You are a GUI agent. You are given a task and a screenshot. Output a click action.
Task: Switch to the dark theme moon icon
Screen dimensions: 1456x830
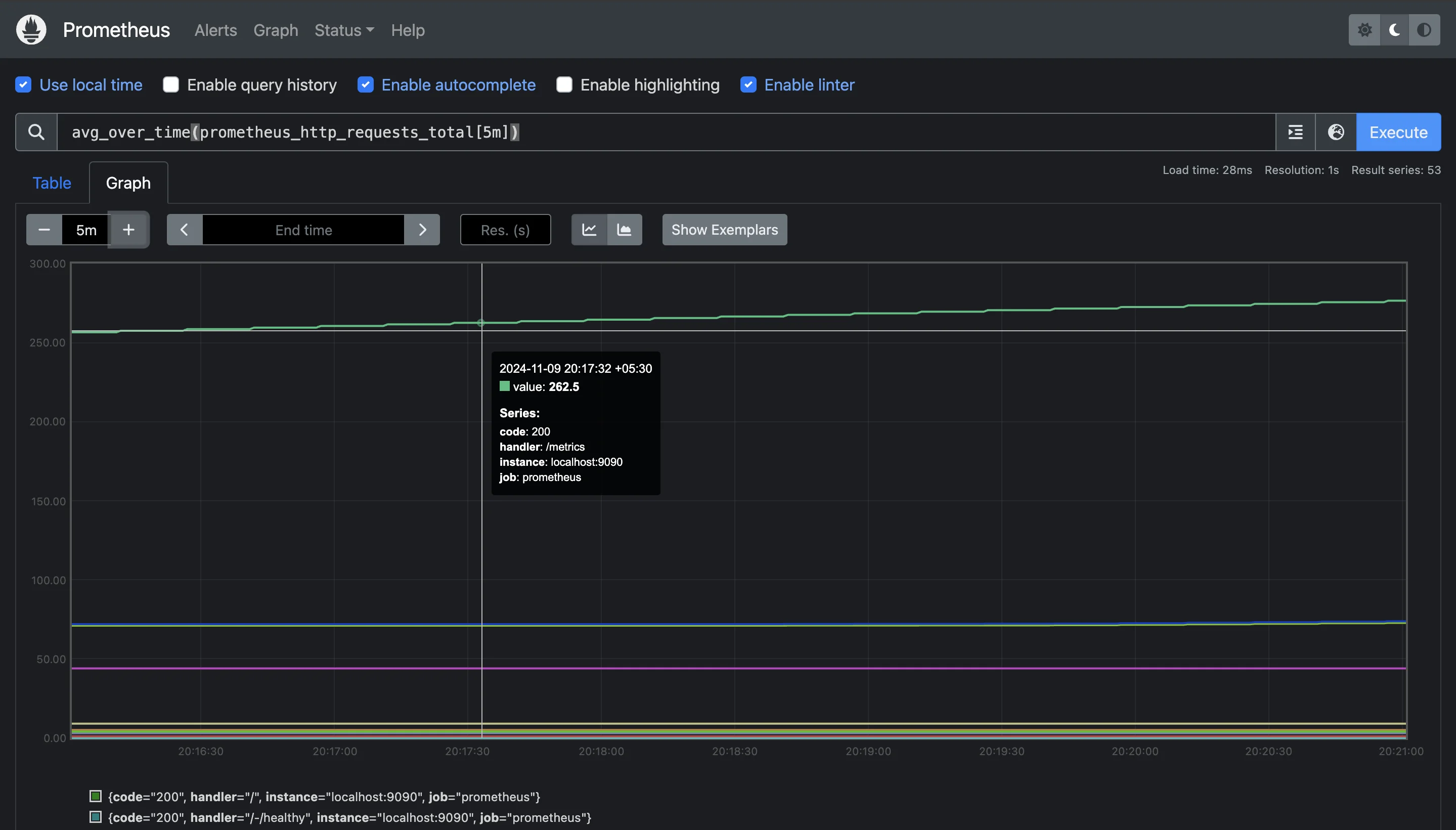pos(1394,30)
